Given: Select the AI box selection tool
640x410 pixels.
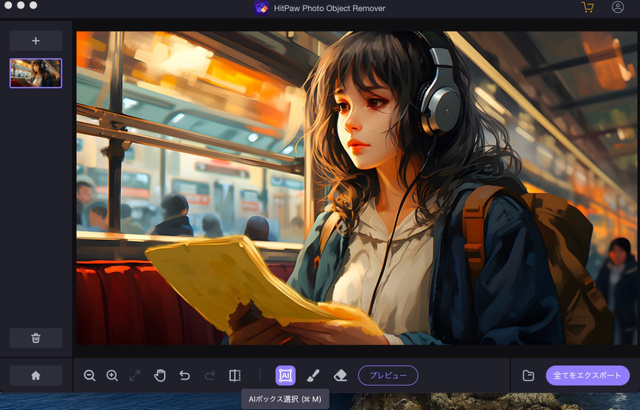Looking at the screenshot, I should (x=285, y=375).
